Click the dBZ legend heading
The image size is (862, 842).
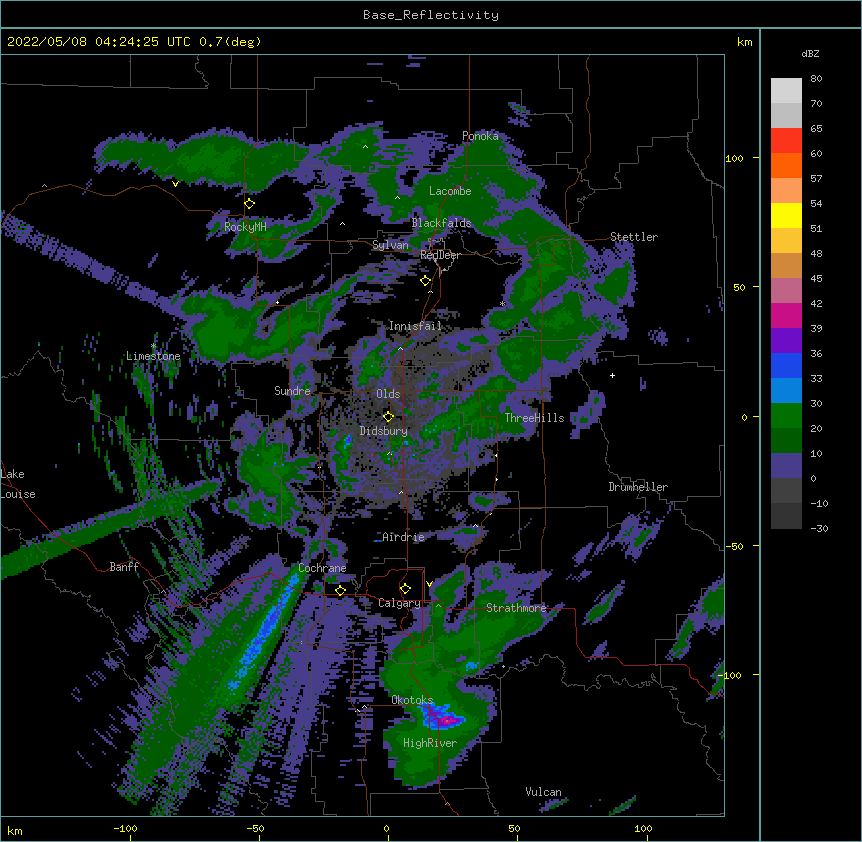tap(810, 54)
